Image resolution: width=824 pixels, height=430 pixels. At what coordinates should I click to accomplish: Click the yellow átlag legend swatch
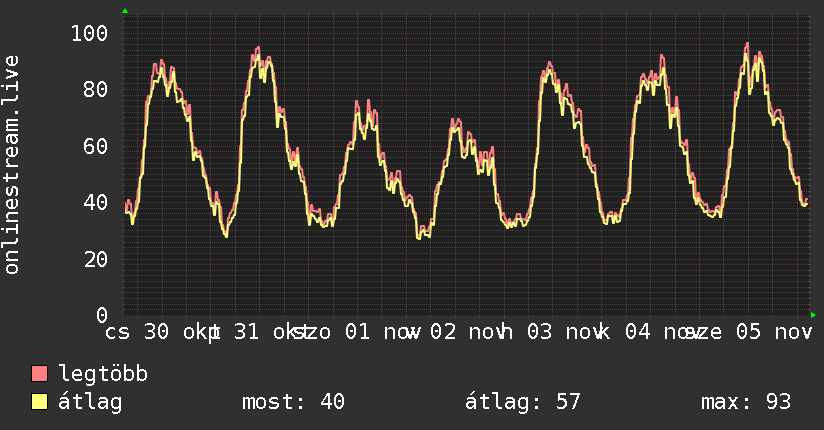click(39, 402)
